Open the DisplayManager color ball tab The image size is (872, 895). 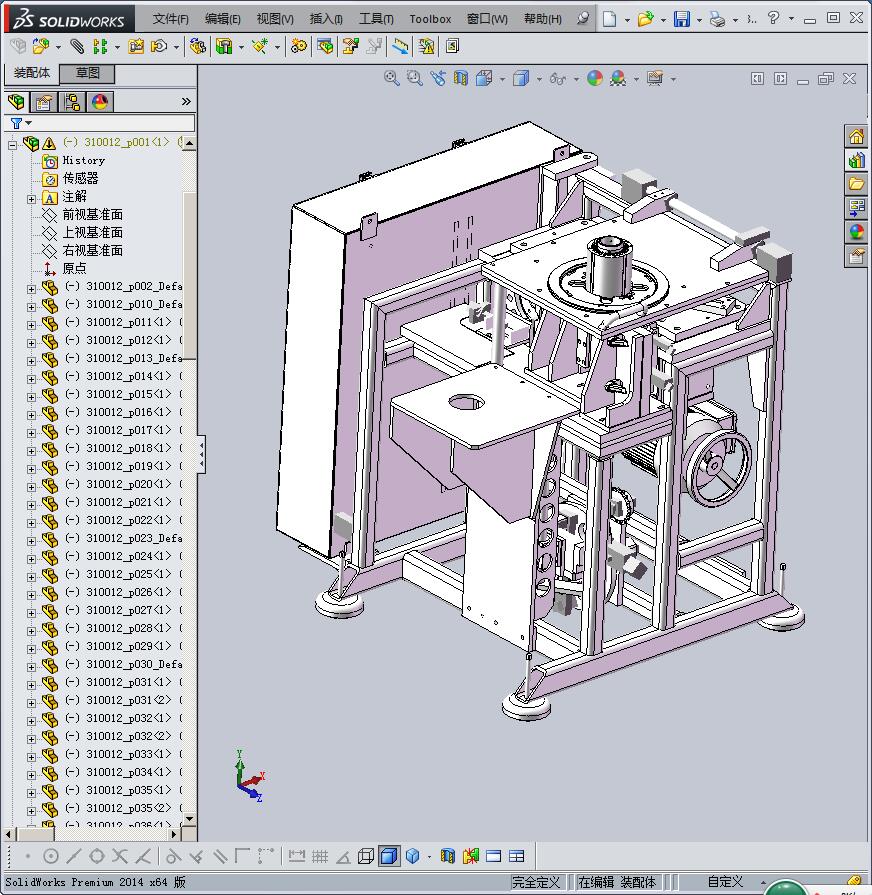(100, 102)
